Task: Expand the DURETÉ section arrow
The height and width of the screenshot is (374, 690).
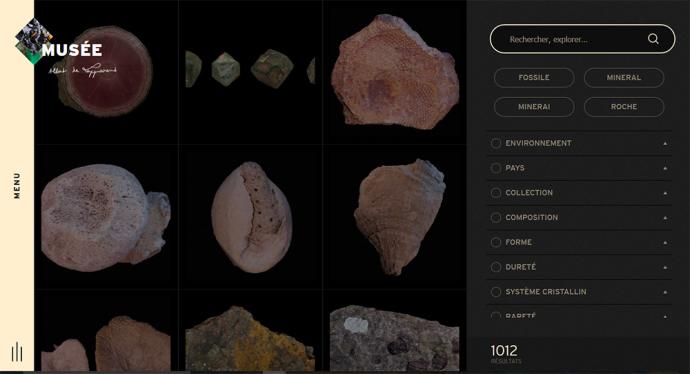Action: (x=665, y=267)
